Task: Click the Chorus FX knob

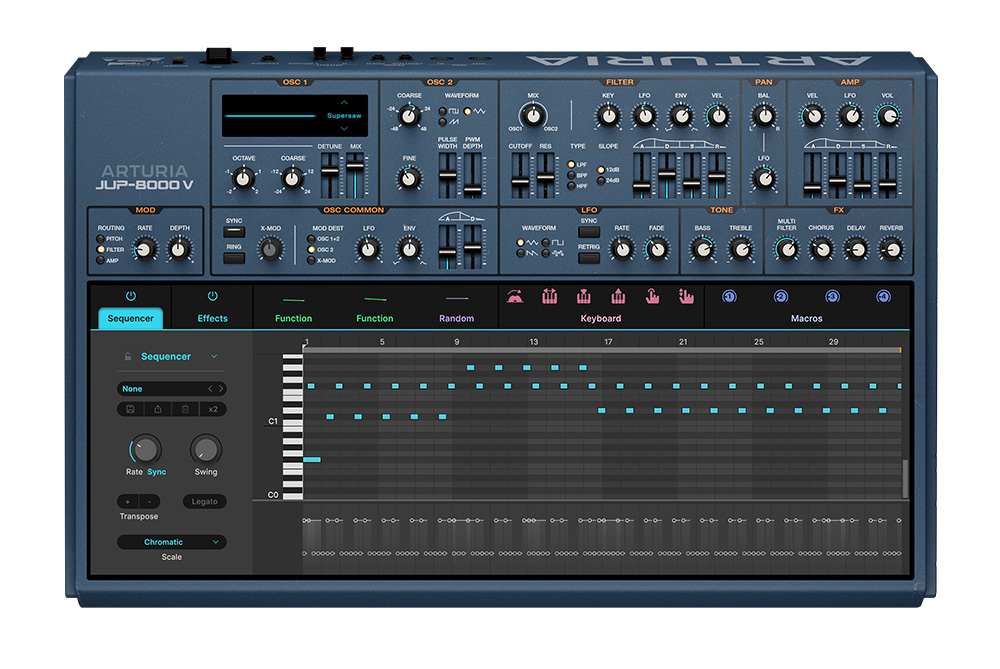Action: pyautogui.click(x=821, y=249)
